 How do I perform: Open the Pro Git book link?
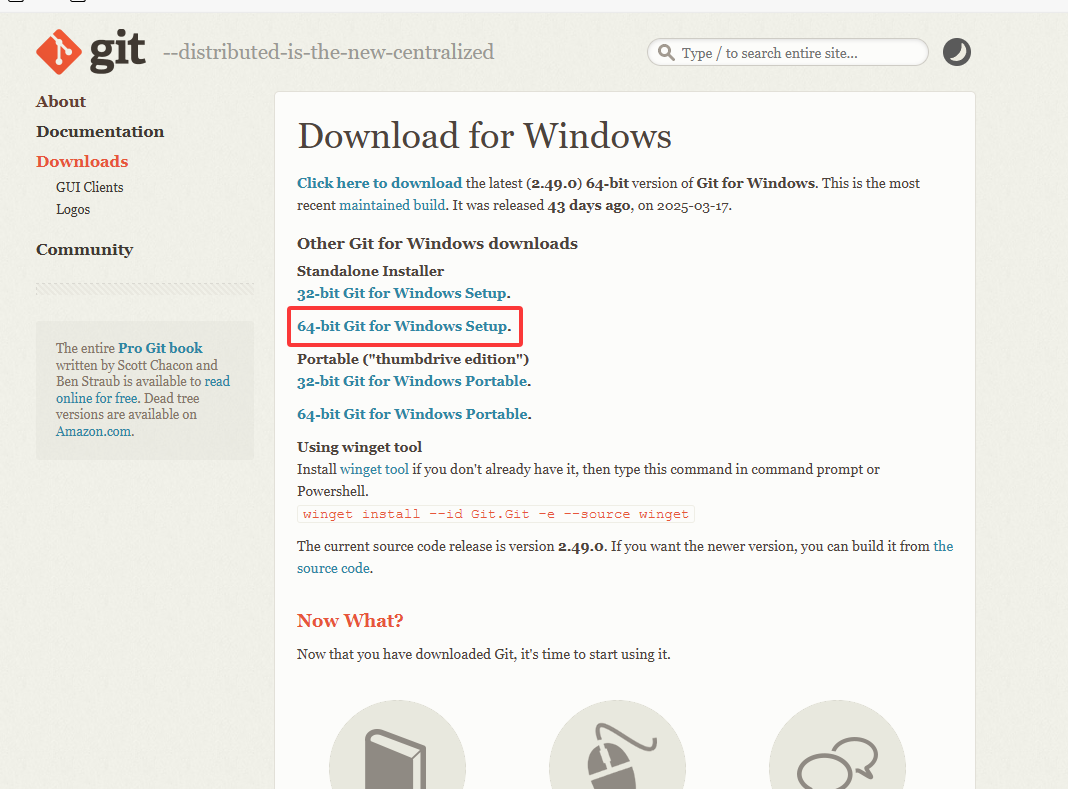click(160, 348)
